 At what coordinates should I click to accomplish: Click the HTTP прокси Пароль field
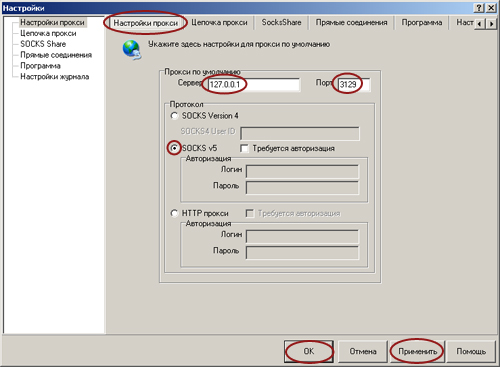(x=302, y=253)
